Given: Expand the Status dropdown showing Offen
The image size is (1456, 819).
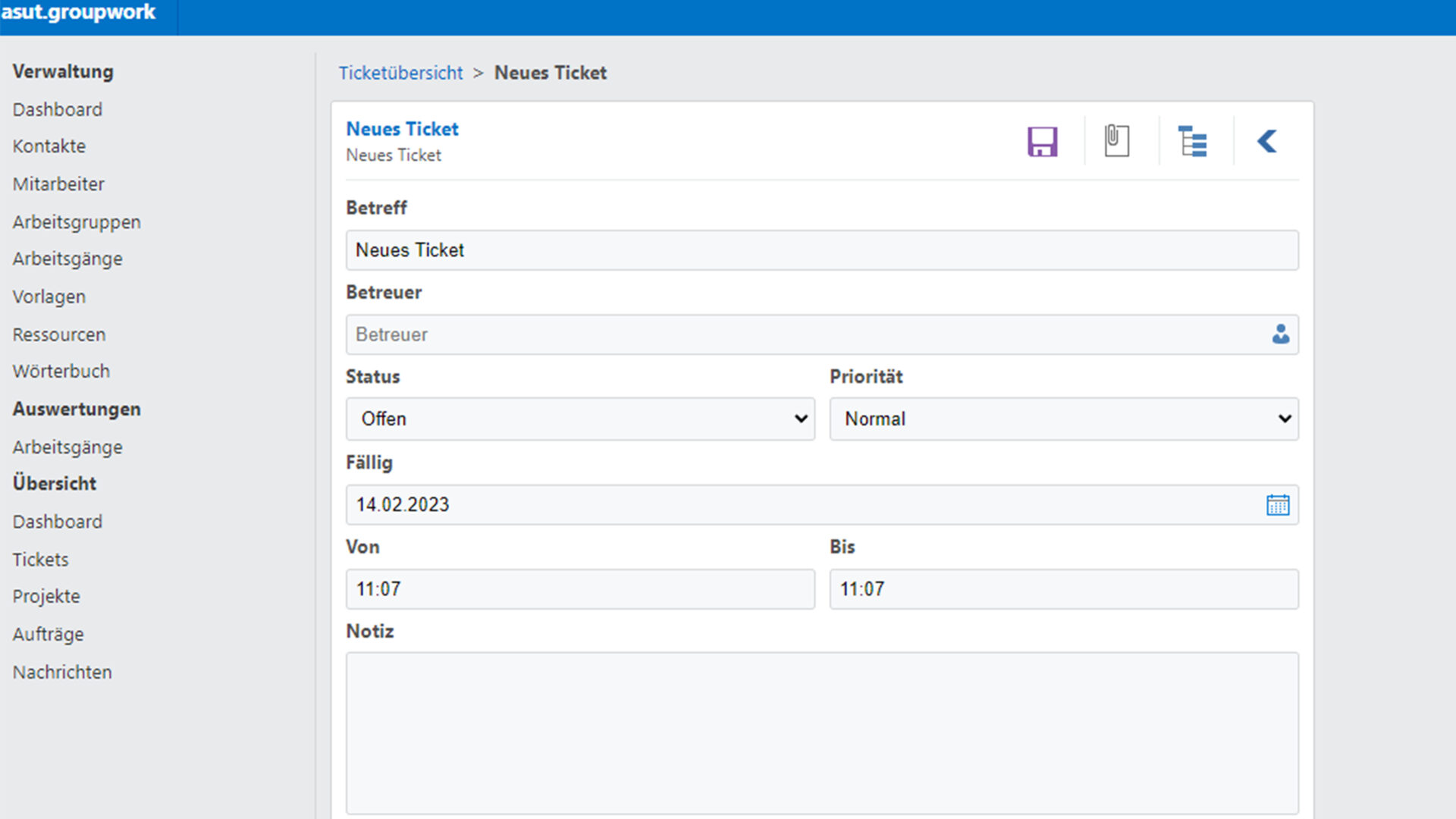Looking at the screenshot, I should [x=580, y=419].
